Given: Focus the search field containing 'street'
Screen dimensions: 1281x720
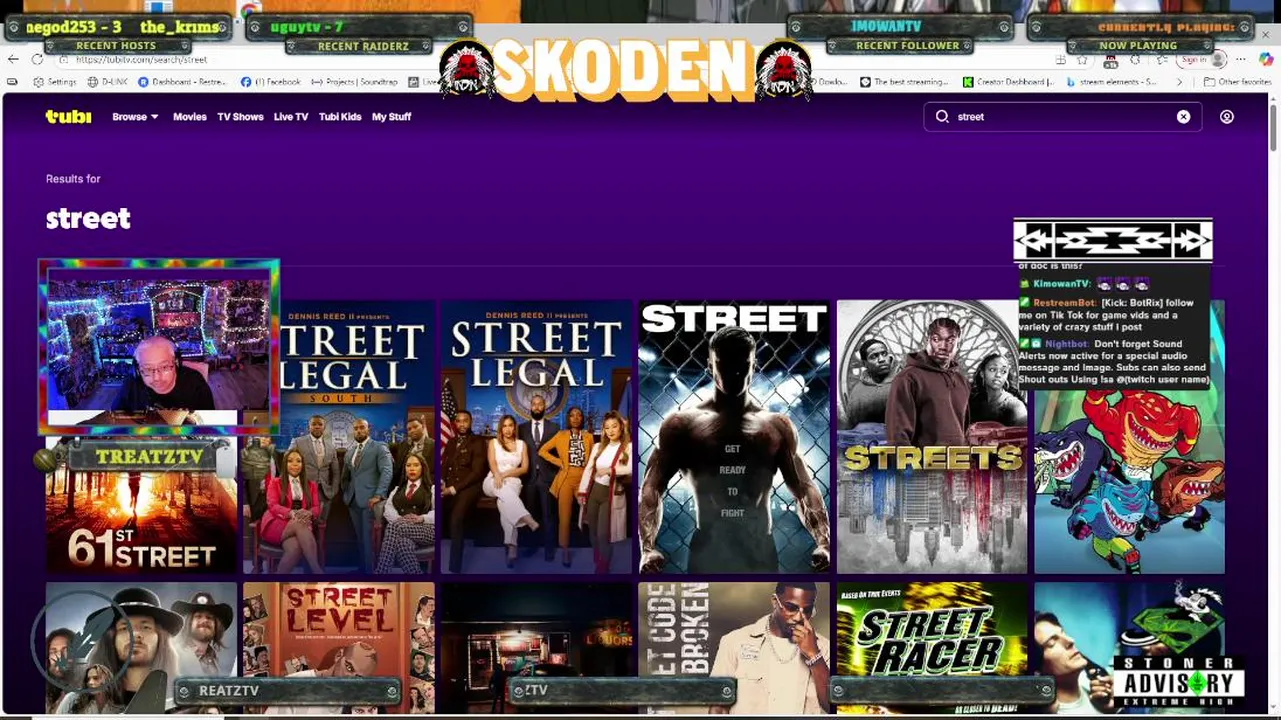Looking at the screenshot, I should click(1062, 117).
